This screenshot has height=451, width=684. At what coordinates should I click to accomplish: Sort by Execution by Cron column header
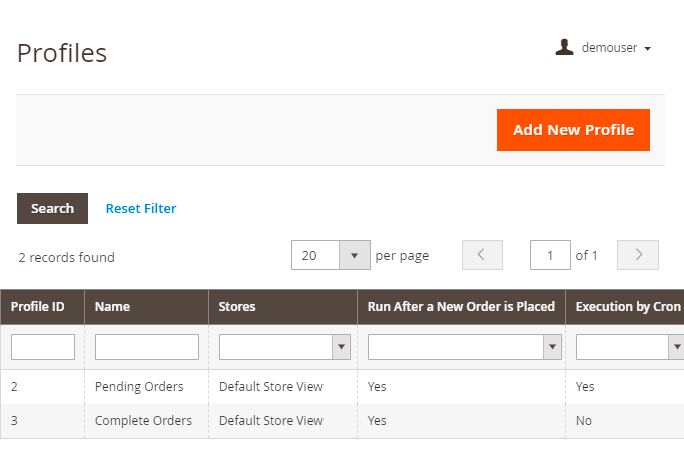tap(628, 307)
